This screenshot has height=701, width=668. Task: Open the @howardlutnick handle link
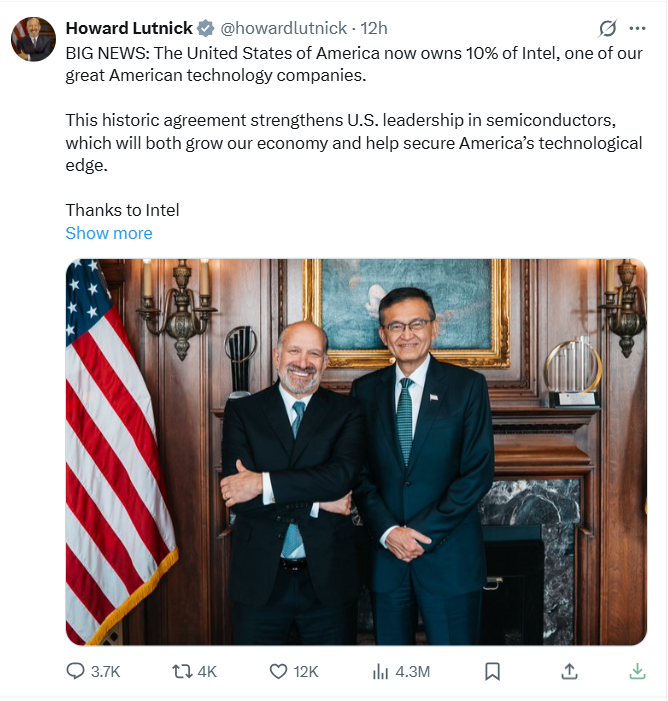(x=283, y=28)
